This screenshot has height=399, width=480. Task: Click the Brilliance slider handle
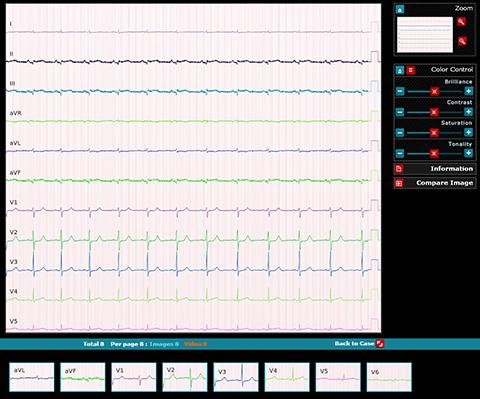click(434, 91)
